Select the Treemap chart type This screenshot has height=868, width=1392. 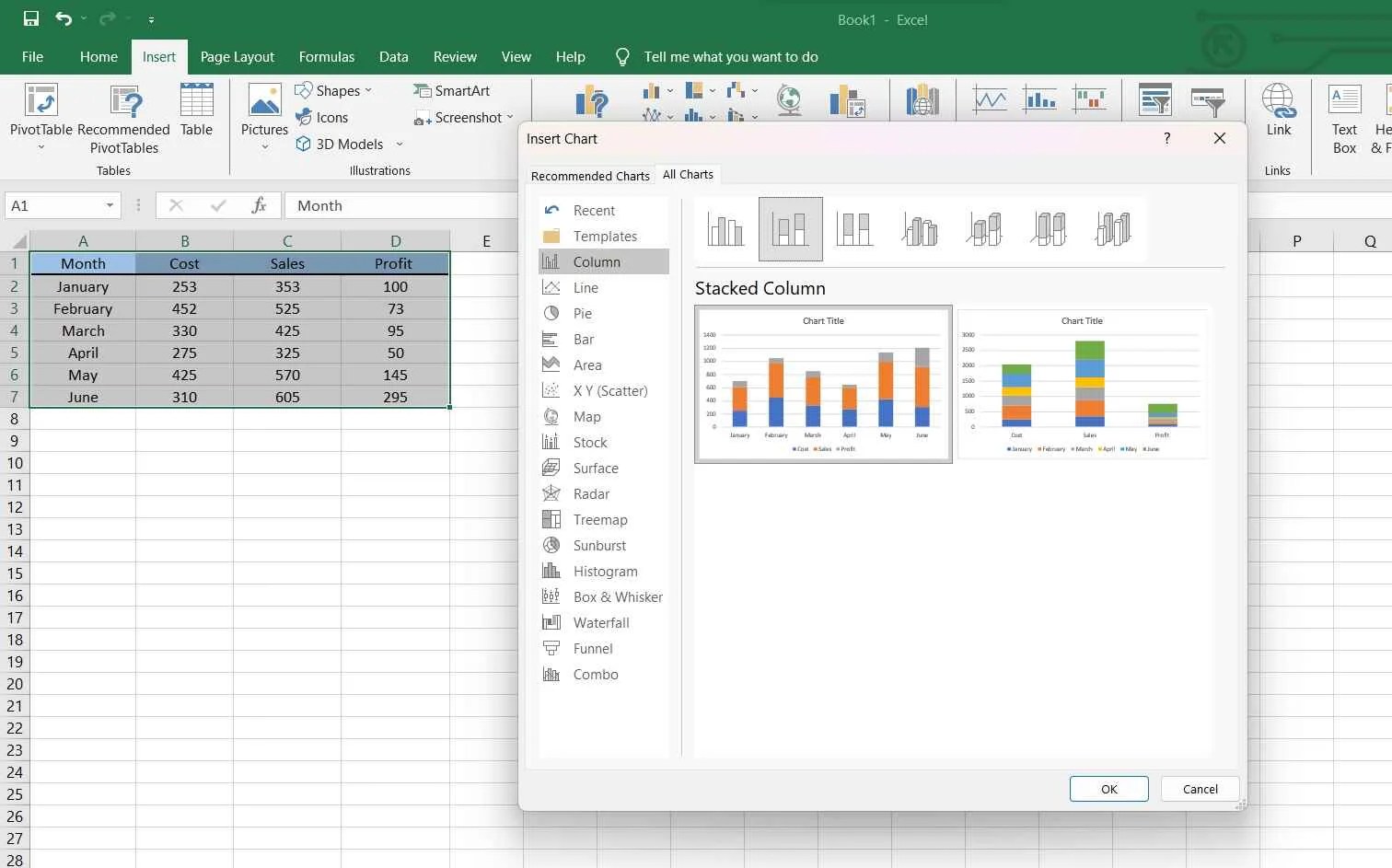coord(599,519)
